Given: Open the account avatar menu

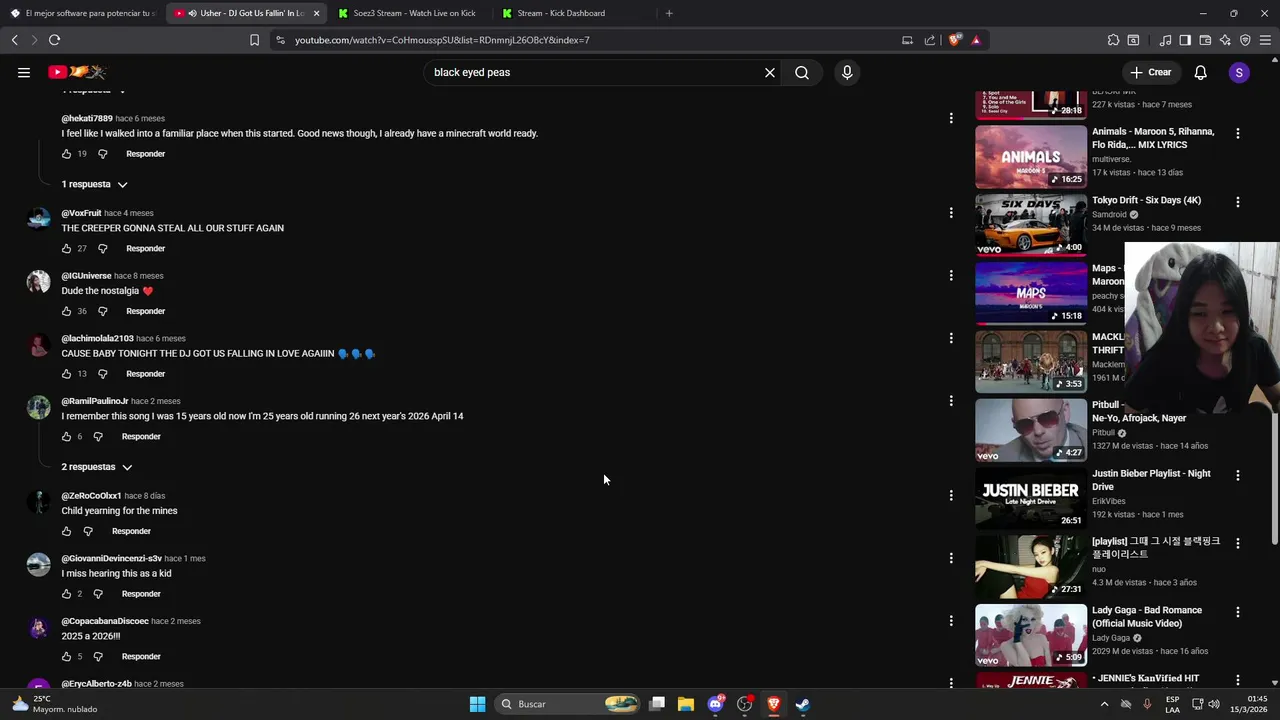Looking at the screenshot, I should click(x=1239, y=72).
